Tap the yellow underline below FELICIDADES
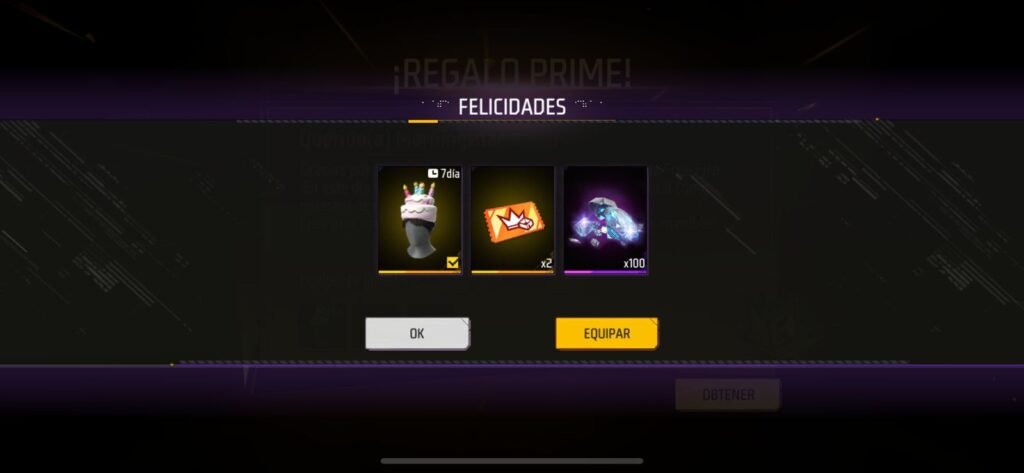This screenshot has width=1024, height=473. (423, 121)
